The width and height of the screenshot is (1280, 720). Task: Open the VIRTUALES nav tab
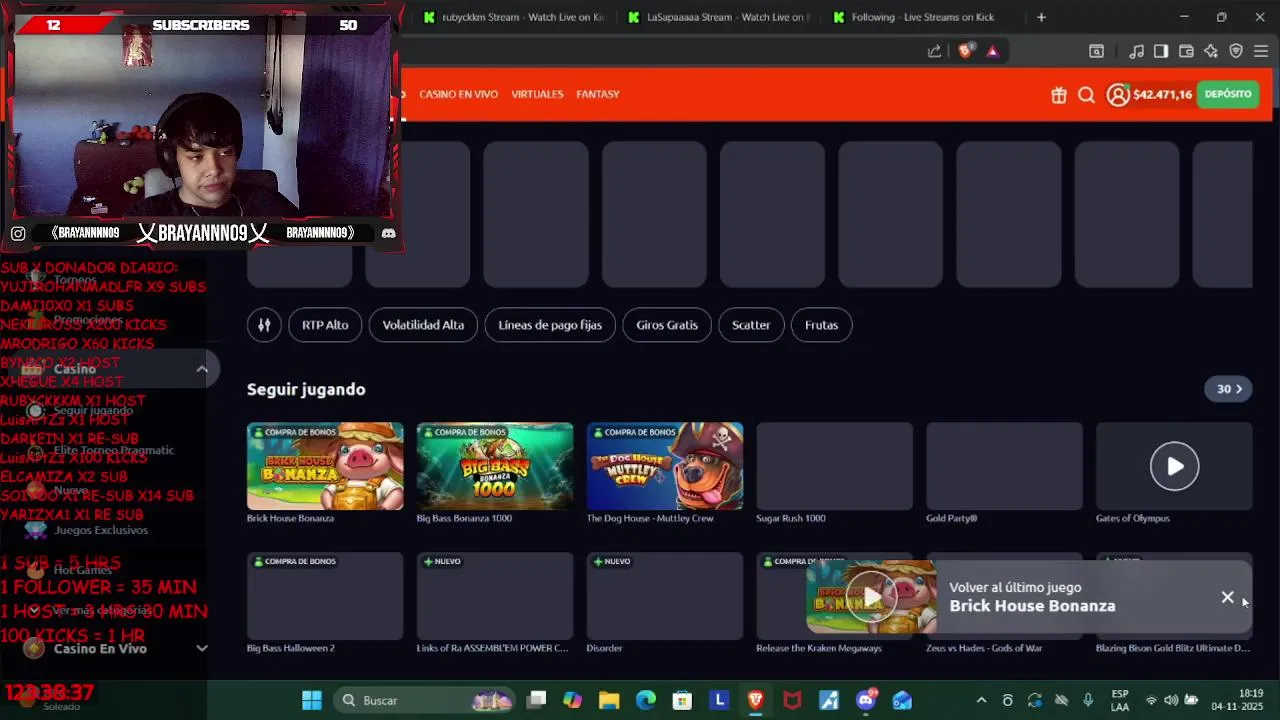click(537, 94)
